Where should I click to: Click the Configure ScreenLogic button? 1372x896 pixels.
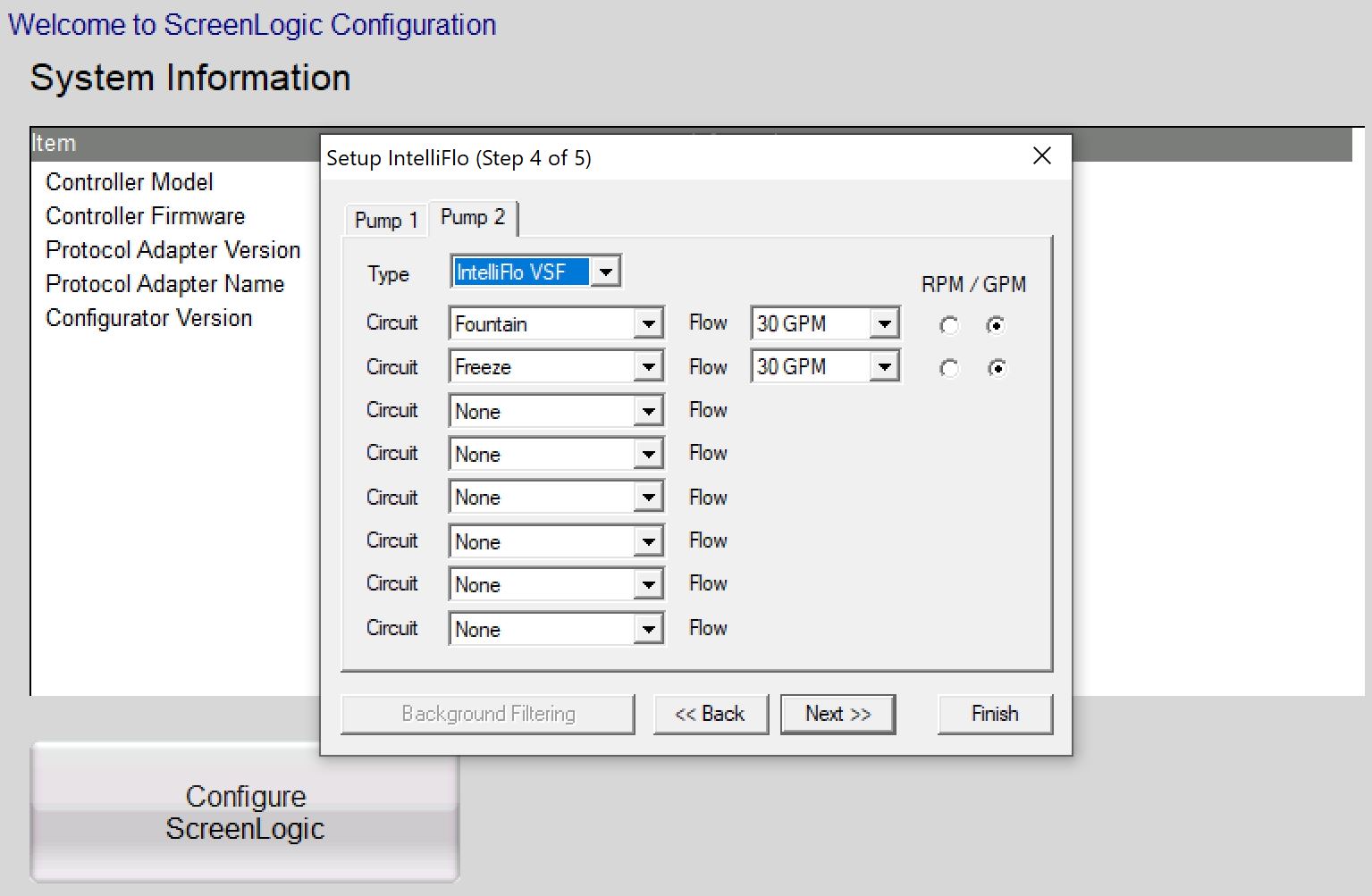(245, 812)
